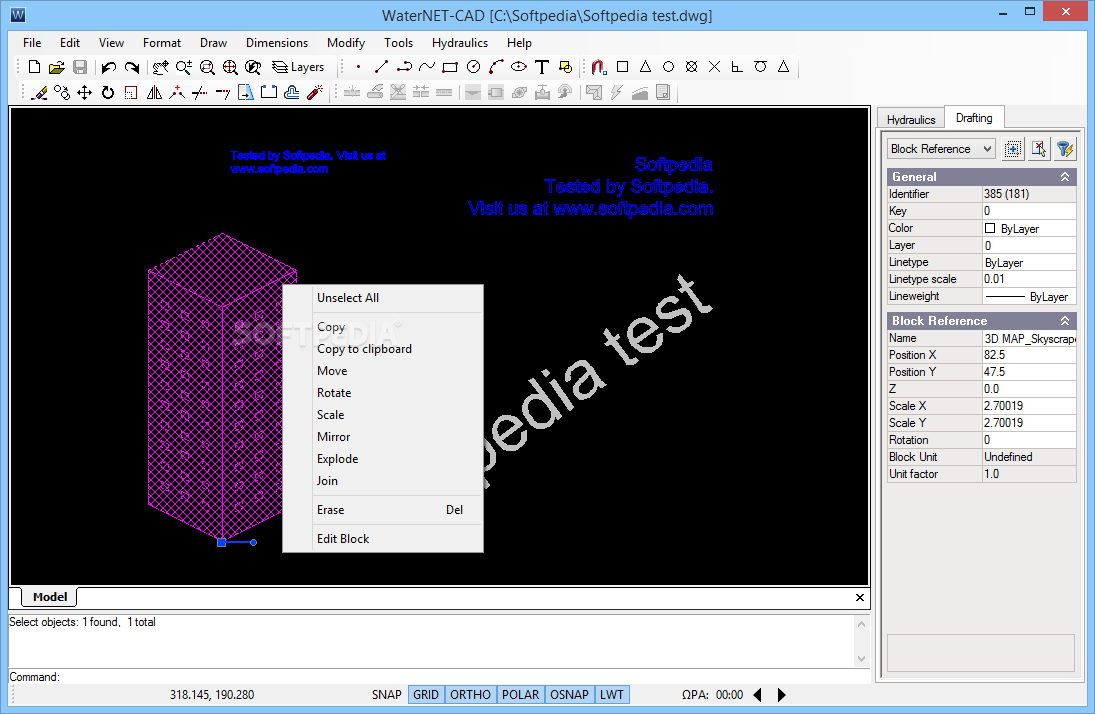Click the Erase tool icon
Image resolution: width=1095 pixels, height=714 pixels.
pyautogui.click(x=39, y=92)
